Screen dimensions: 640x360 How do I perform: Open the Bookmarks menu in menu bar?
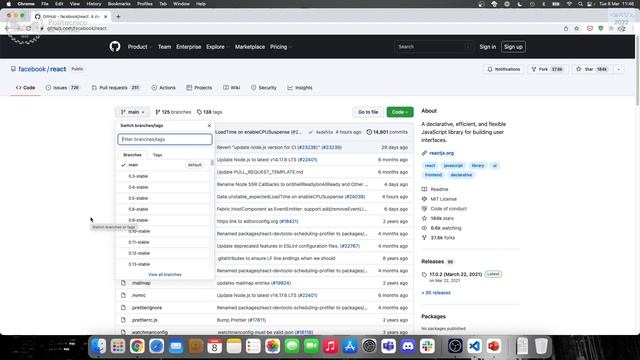click(x=119, y=4)
